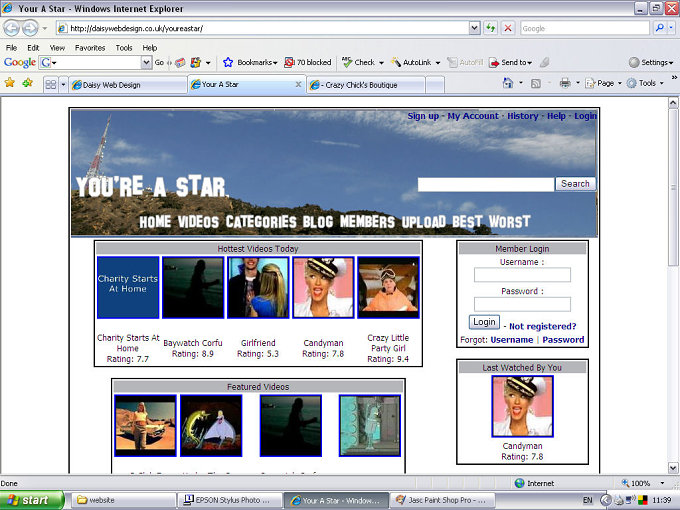680x510 pixels.
Task: Open the Edit menu
Action: pyautogui.click(x=33, y=48)
